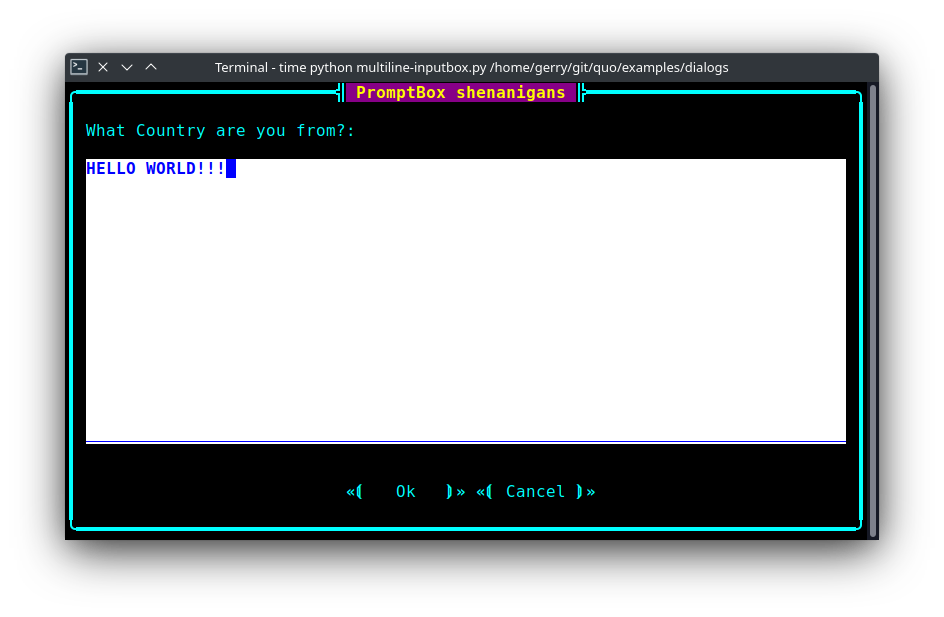
Task: Click the PromptBox shenanigans title banner
Action: click(x=460, y=92)
